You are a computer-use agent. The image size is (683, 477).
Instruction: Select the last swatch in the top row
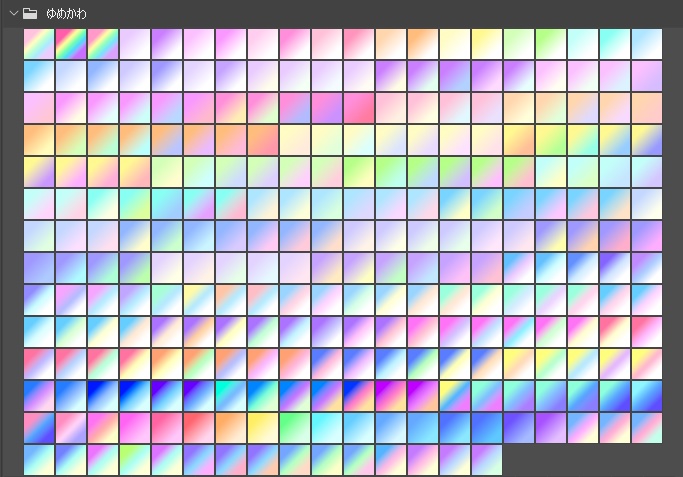coord(647,44)
